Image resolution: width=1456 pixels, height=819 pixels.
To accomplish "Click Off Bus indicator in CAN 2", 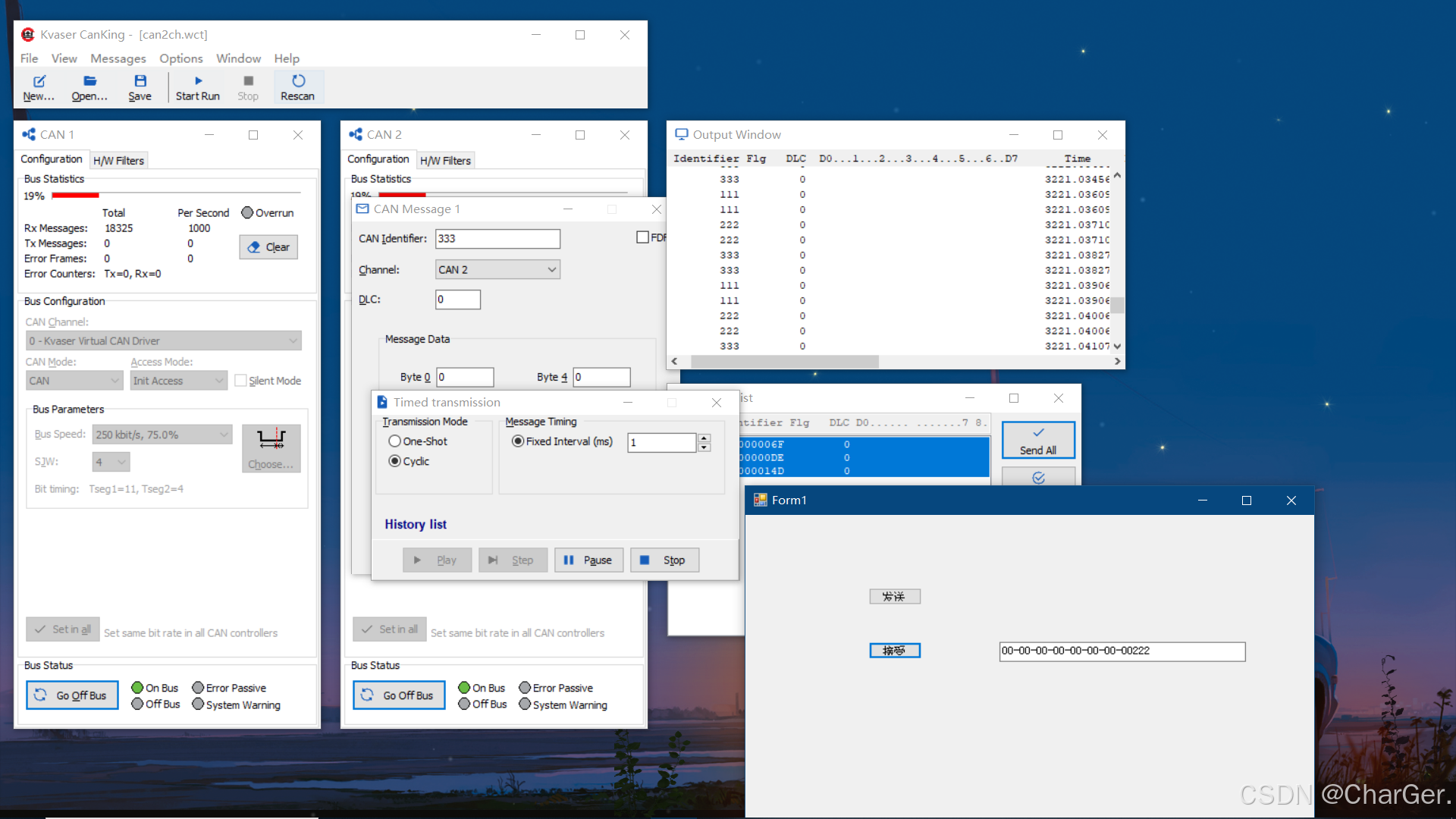I will click(464, 704).
